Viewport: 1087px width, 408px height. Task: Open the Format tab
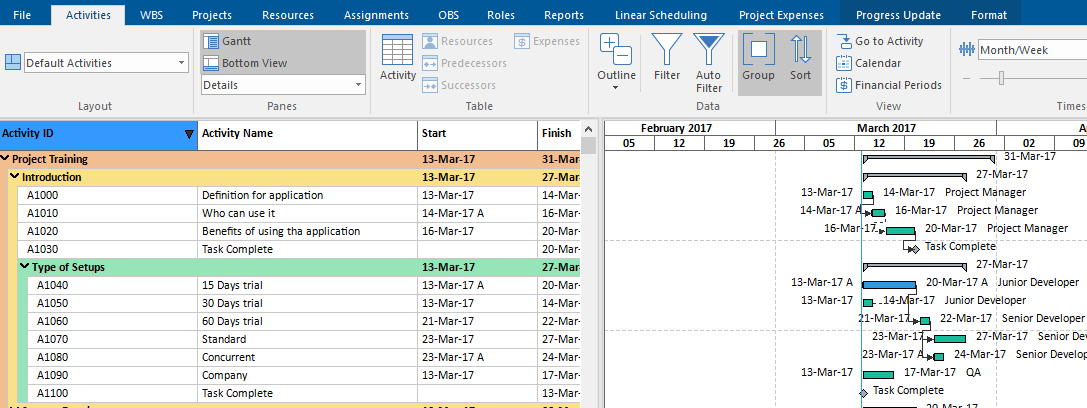click(989, 15)
